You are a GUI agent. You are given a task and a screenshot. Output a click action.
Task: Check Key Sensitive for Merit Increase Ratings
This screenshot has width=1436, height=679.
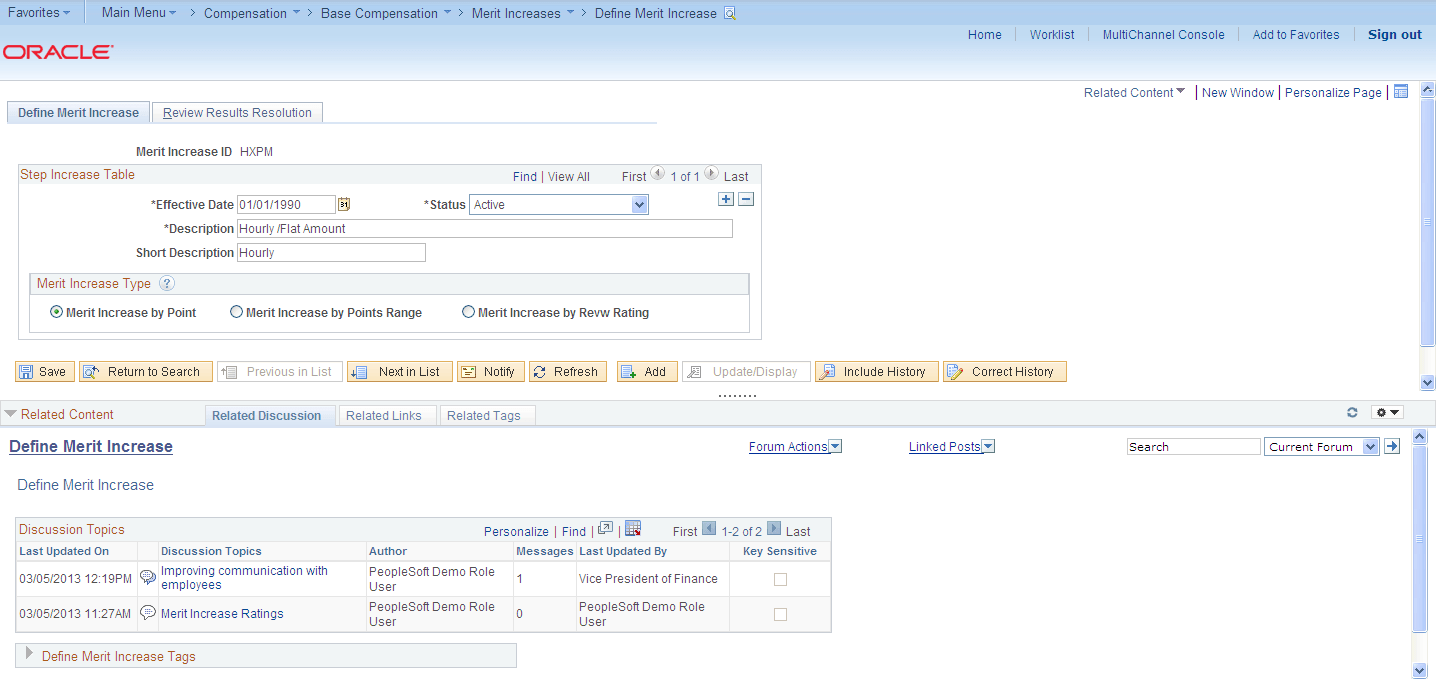780,614
